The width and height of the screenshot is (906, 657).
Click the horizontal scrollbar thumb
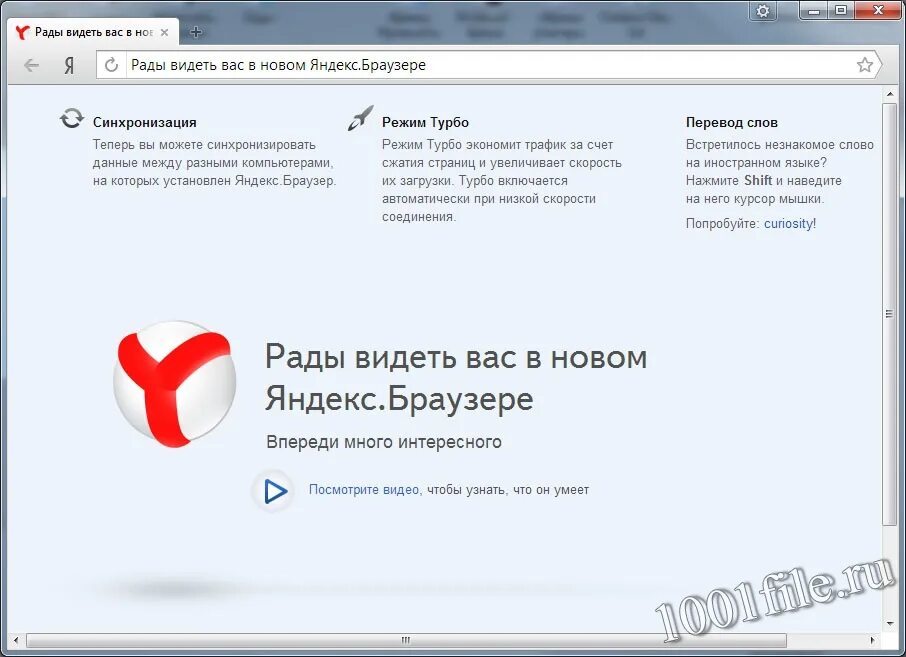[406, 640]
